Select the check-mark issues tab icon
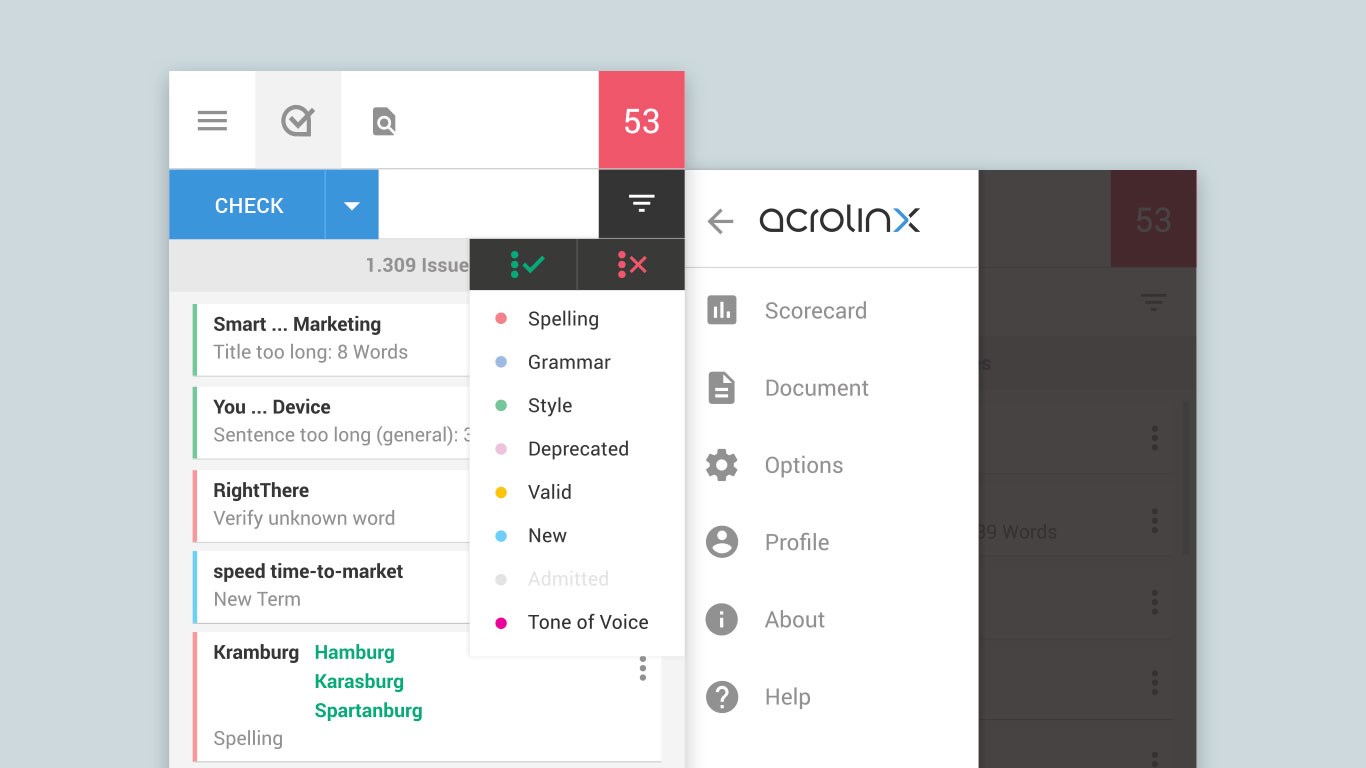The image size is (1366, 768). click(x=298, y=121)
